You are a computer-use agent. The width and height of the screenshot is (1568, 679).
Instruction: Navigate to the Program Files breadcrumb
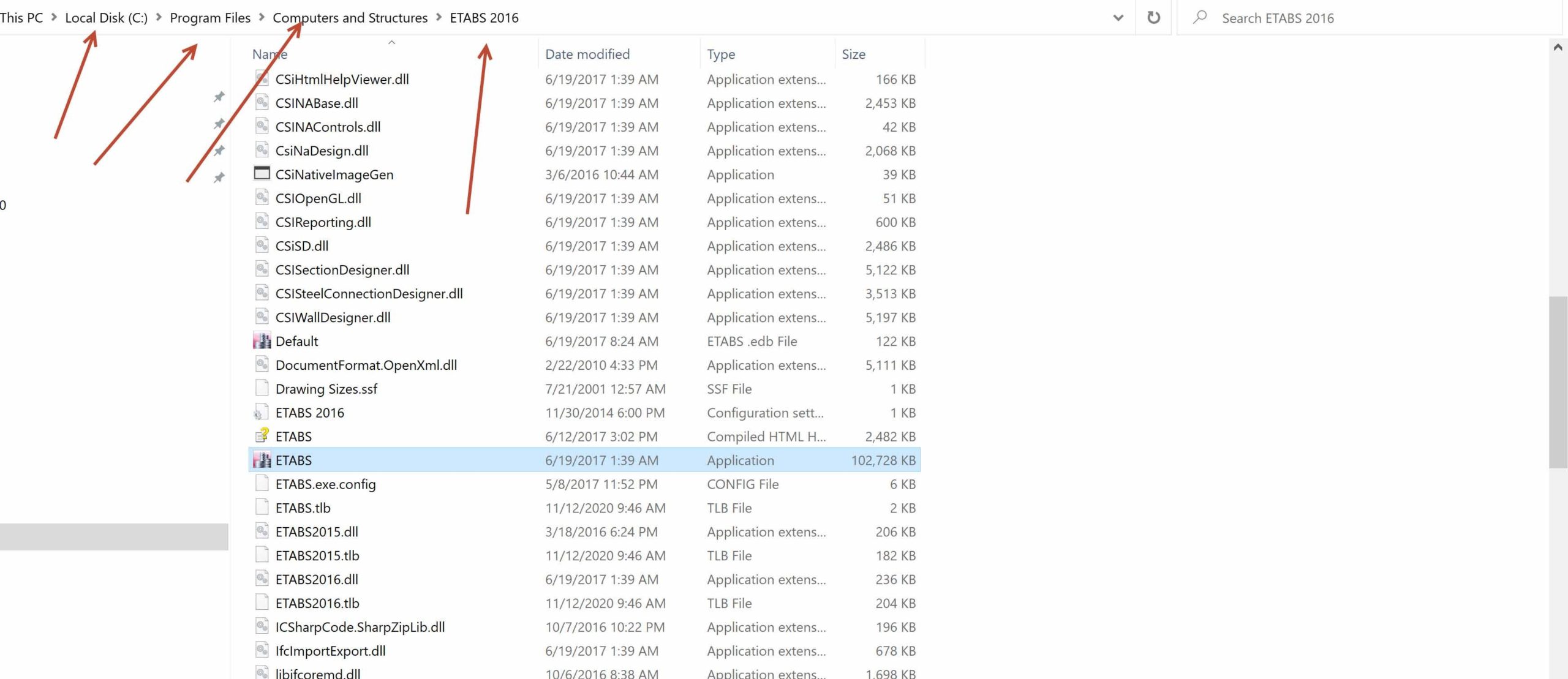(x=210, y=18)
